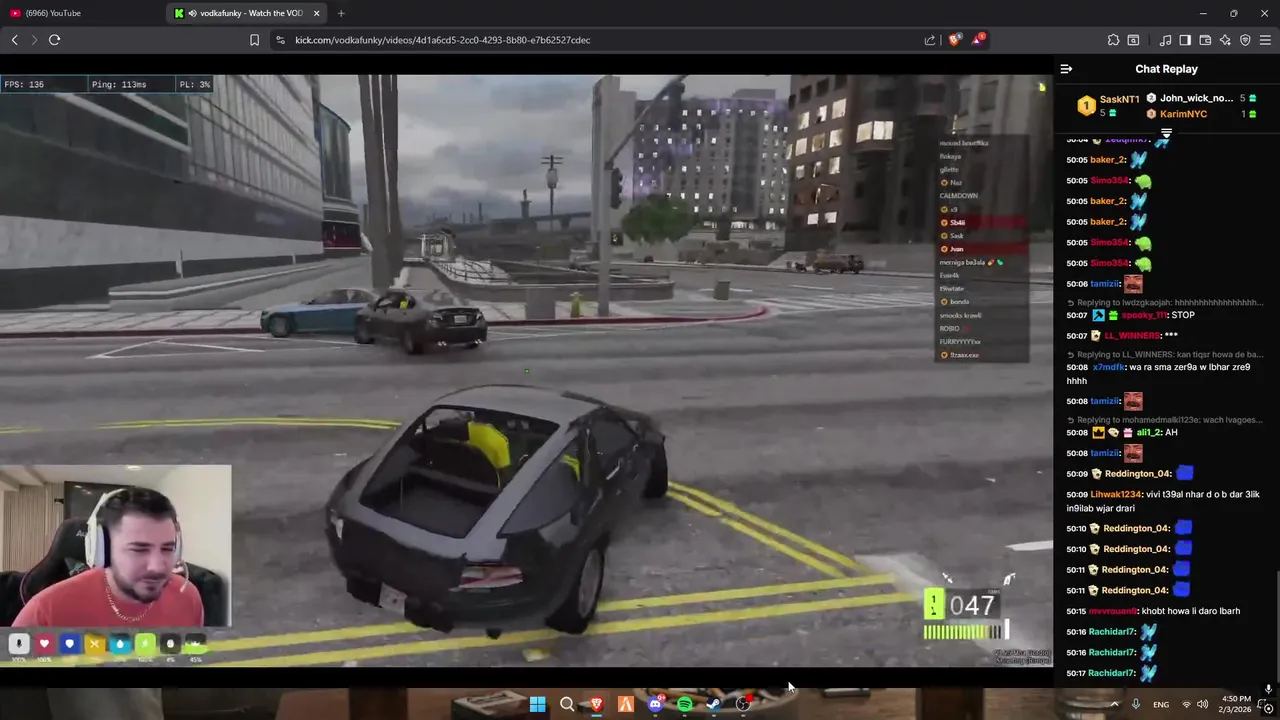This screenshot has width=1280, height=720.
Task: Switch the ENG input language
Action: (x=1161, y=704)
